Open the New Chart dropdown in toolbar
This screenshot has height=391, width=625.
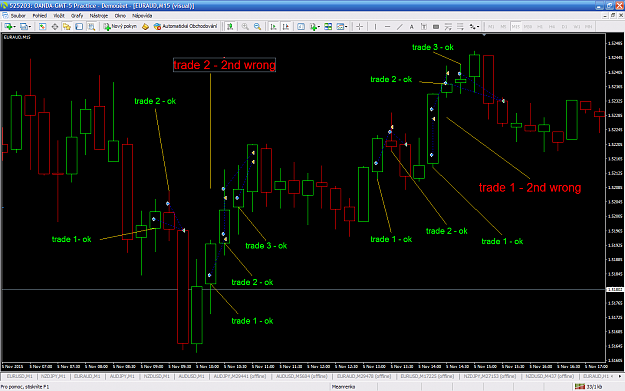click(9, 27)
